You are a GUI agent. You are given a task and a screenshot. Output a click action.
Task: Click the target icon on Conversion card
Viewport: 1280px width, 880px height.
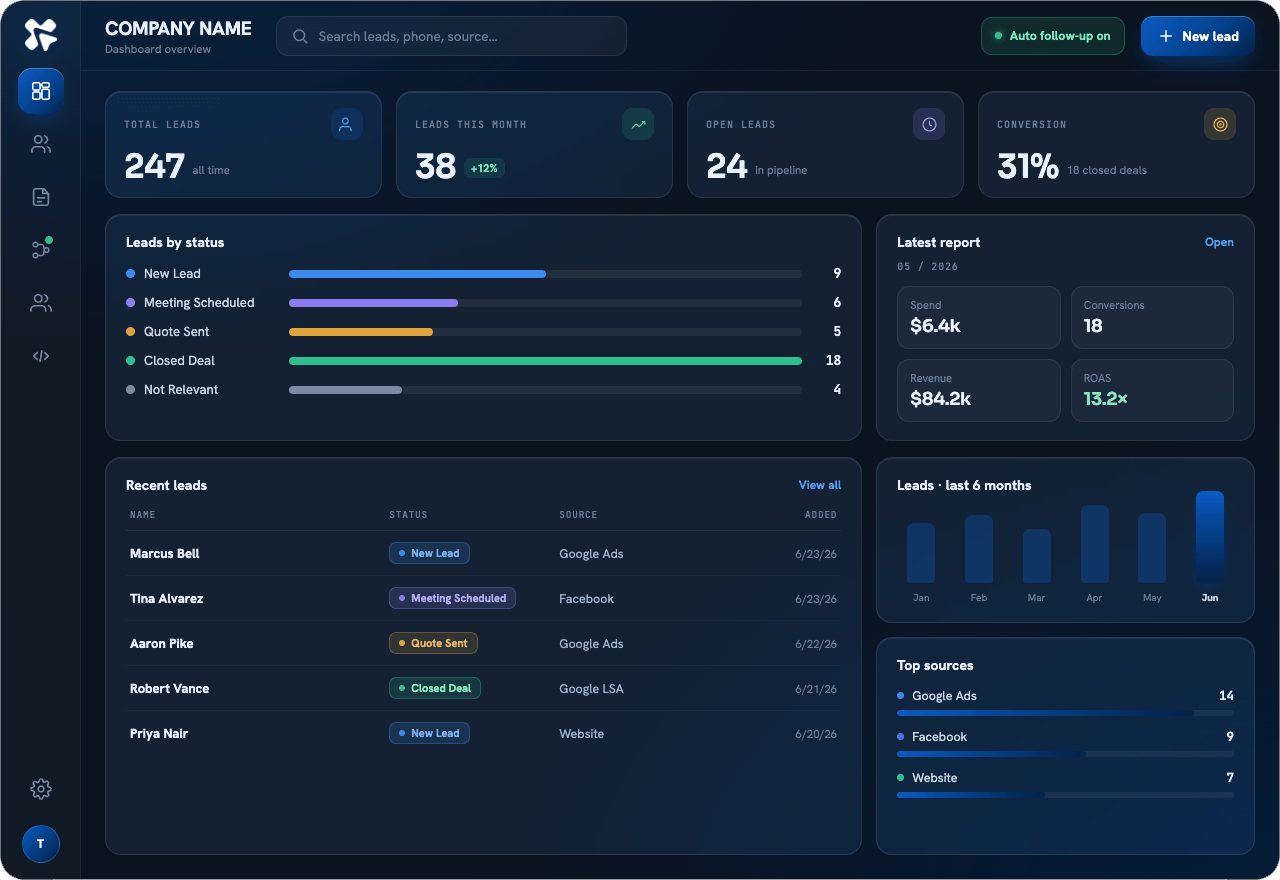pos(1220,124)
